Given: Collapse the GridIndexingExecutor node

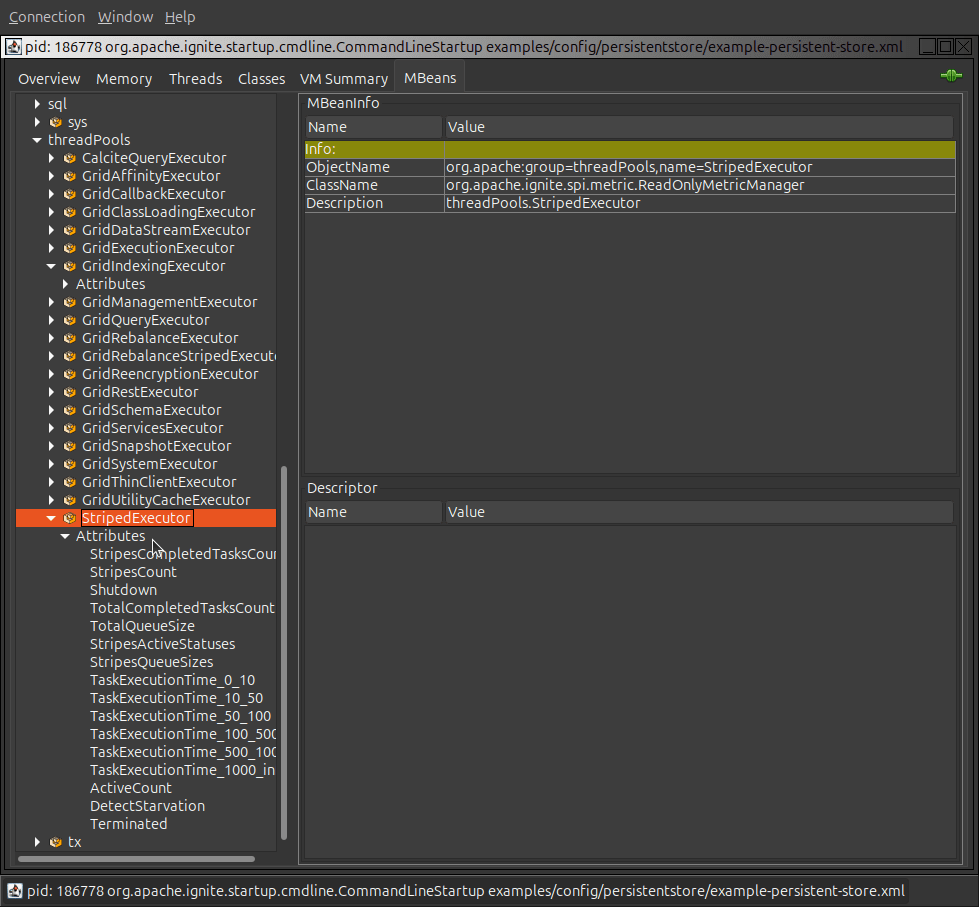Looking at the screenshot, I should click(51, 266).
